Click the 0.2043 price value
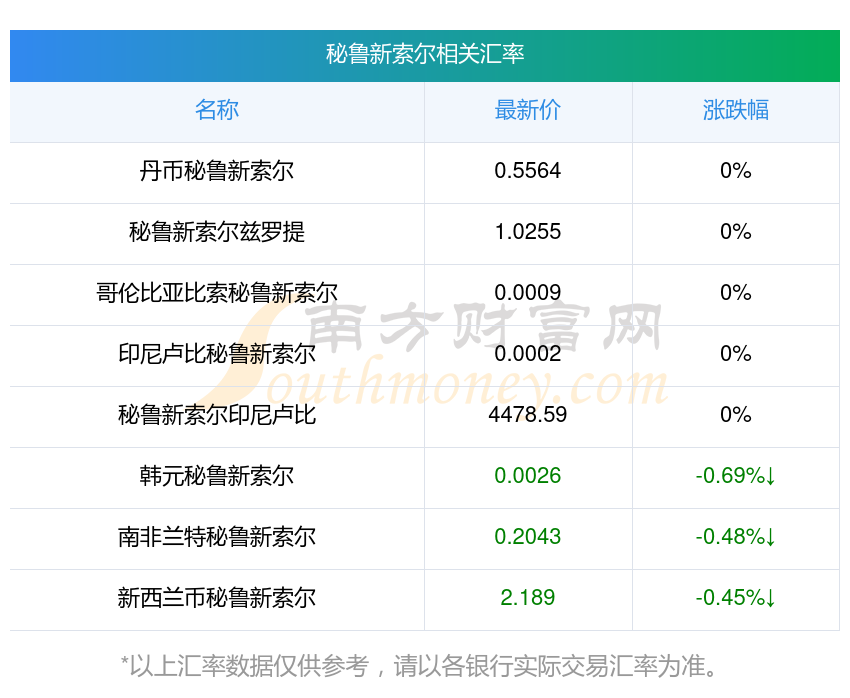Screen dimensions: 850x698 [527, 537]
